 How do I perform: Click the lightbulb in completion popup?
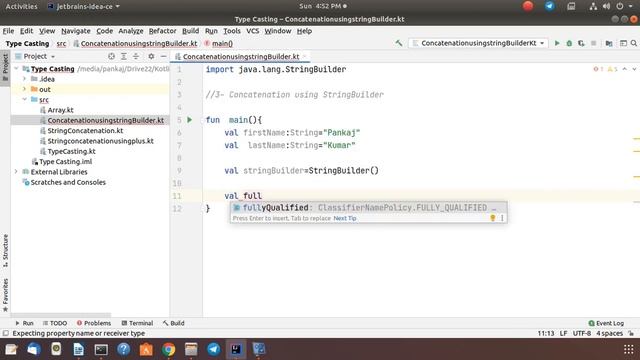coord(493,218)
